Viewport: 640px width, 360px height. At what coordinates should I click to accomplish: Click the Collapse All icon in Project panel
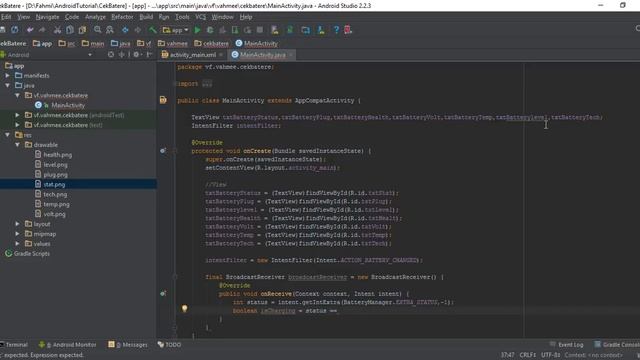tap(122, 55)
